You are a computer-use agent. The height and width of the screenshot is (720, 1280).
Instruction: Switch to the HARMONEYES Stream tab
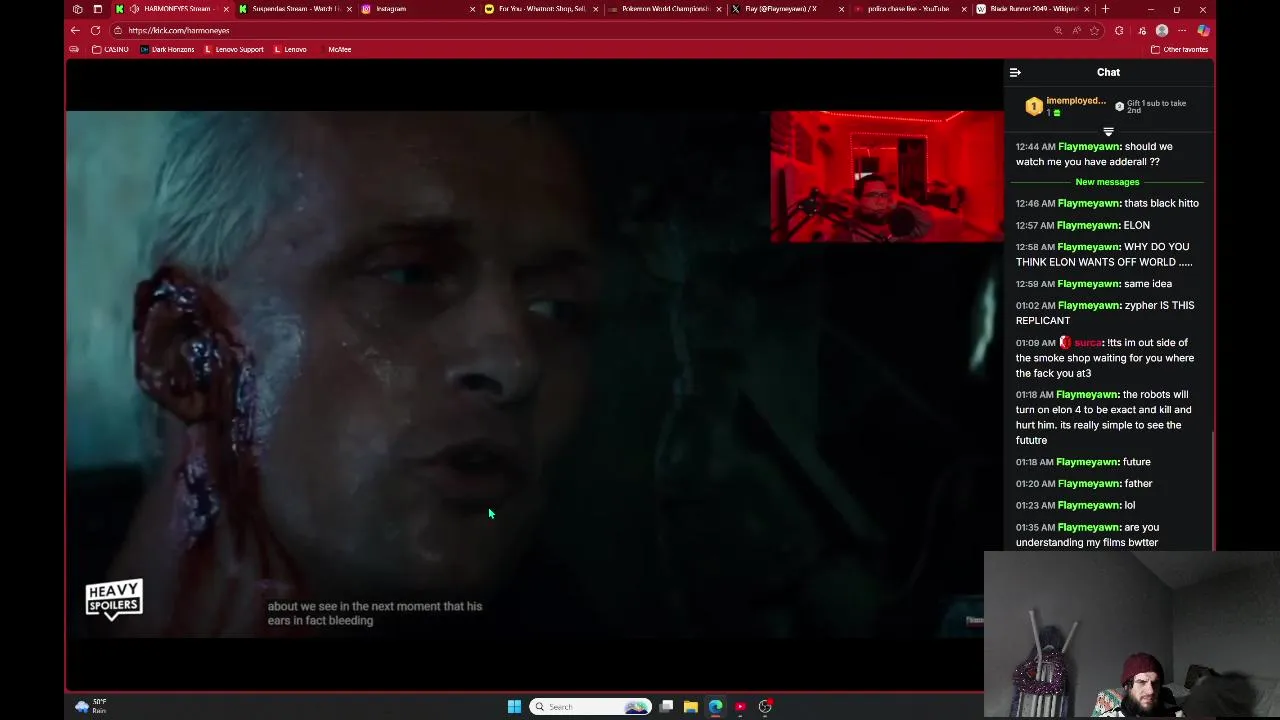click(170, 9)
